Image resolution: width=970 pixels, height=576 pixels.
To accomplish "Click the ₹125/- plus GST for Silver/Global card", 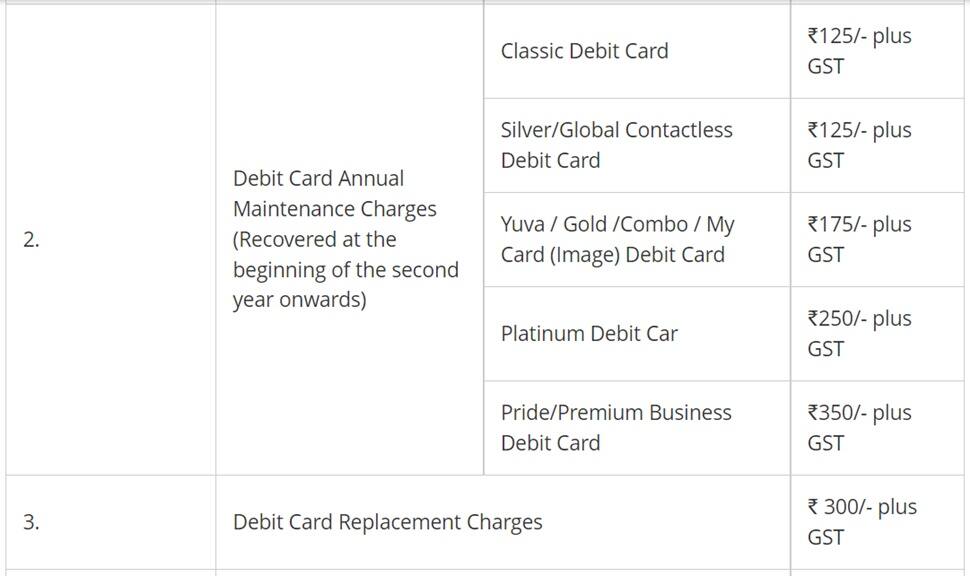I will pyautogui.click(x=859, y=145).
